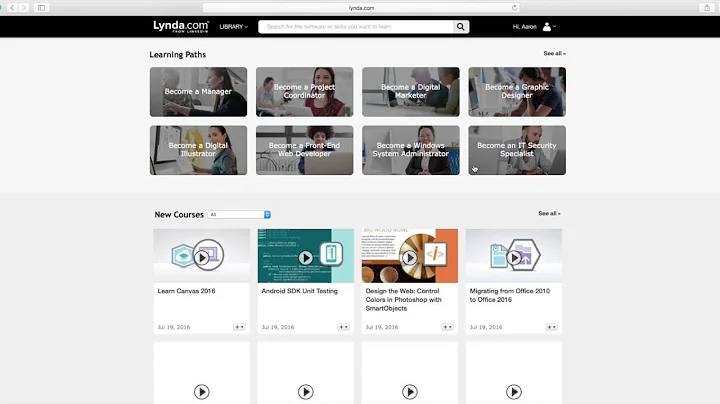The width and height of the screenshot is (720, 404).
Task: See all Learning Paths
Action: pyautogui.click(x=554, y=53)
